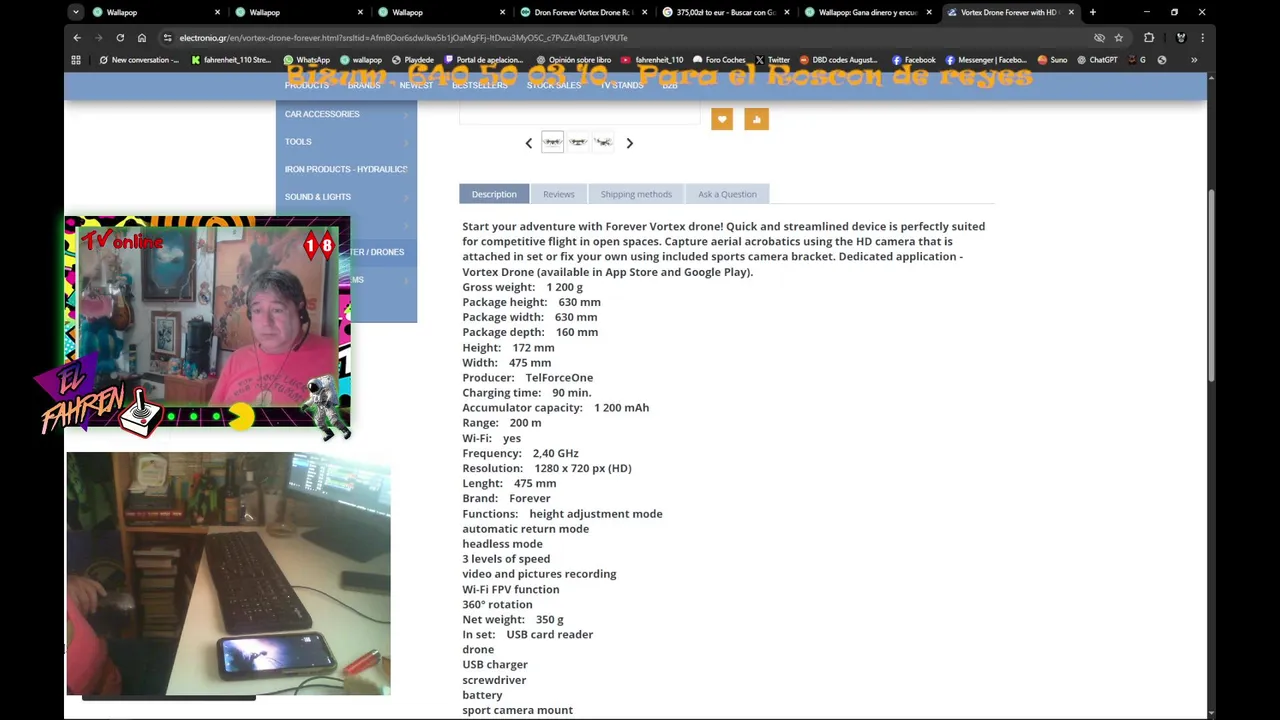
Task: Open the apps grid in bookmarks bar
Action: pyautogui.click(x=76, y=60)
